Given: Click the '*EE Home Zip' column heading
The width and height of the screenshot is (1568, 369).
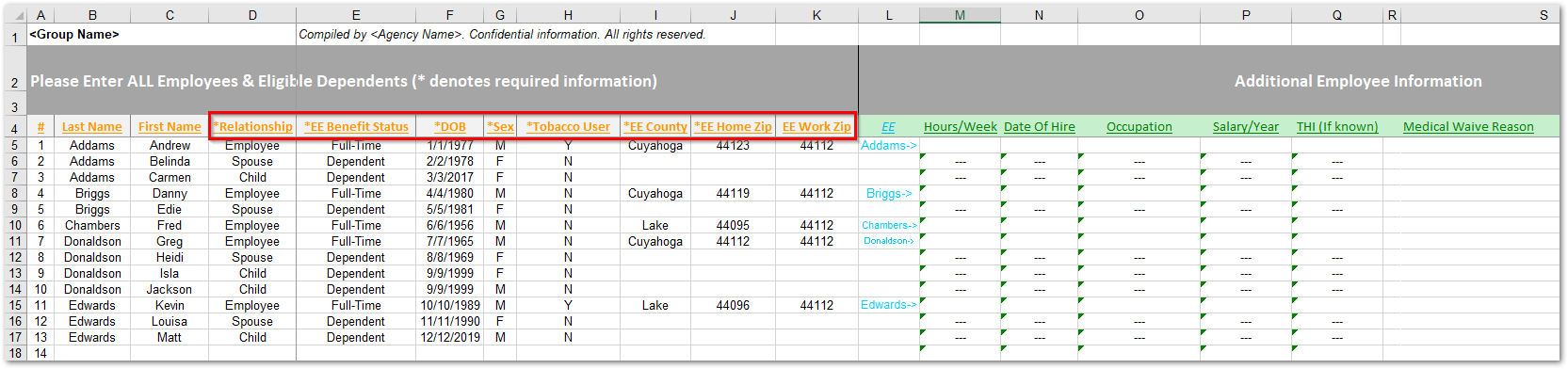Looking at the screenshot, I should (x=733, y=127).
